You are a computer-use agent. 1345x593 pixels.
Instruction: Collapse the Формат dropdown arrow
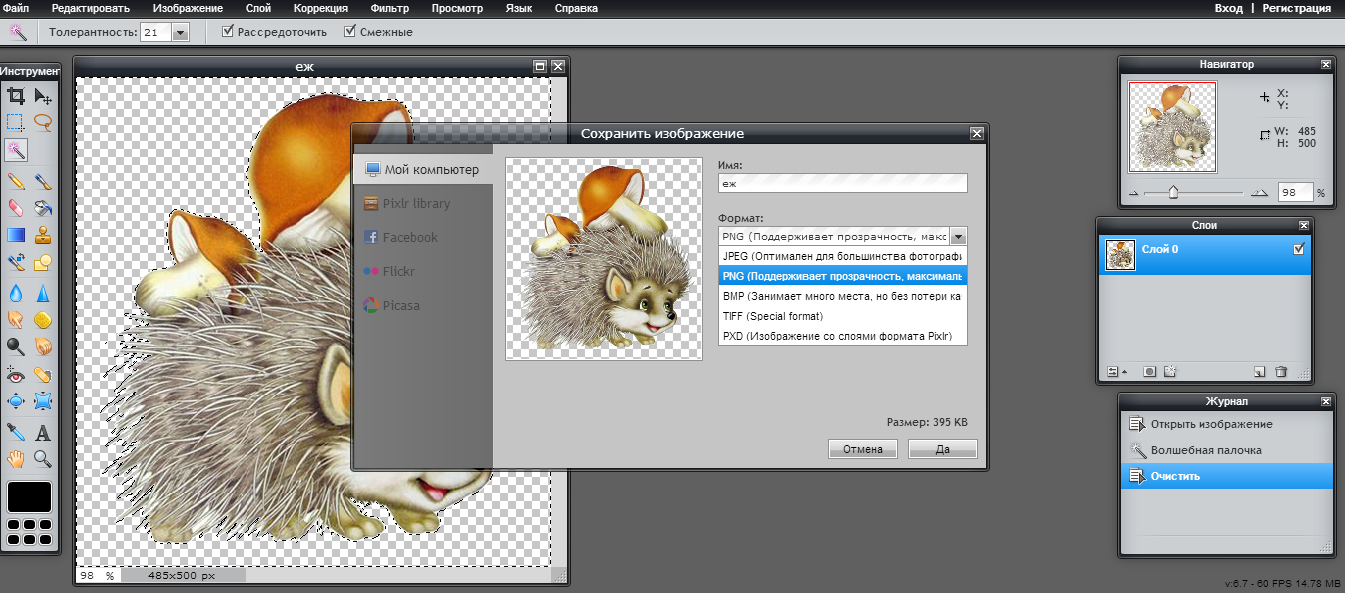pyautogui.click(x=958, y=237)
